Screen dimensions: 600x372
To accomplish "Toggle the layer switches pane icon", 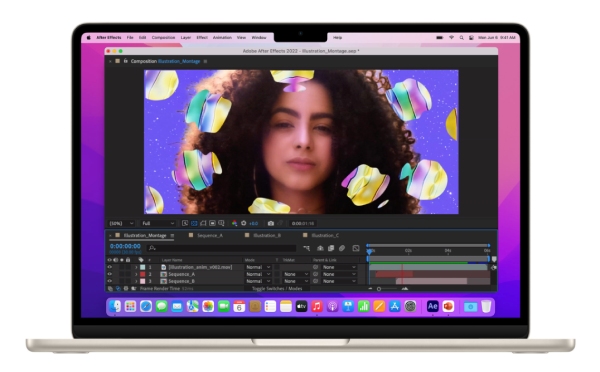I will tap(110, 289).
